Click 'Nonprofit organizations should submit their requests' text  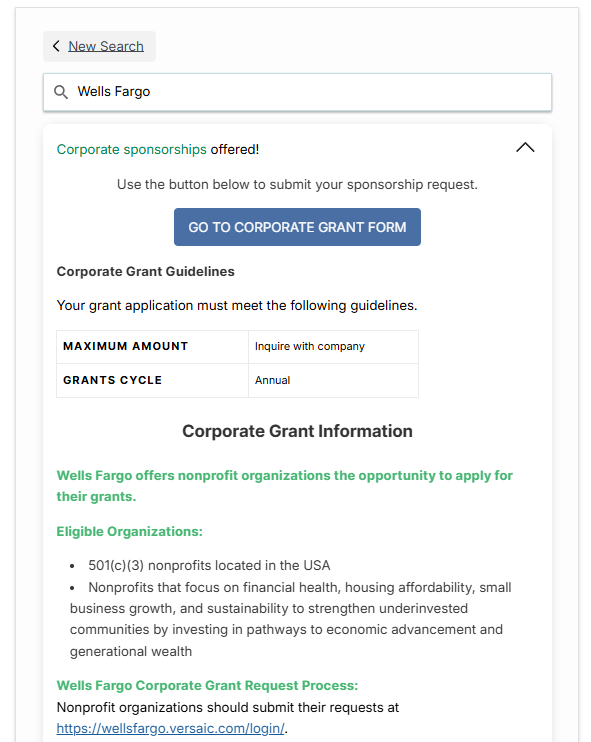coord(228,707)
